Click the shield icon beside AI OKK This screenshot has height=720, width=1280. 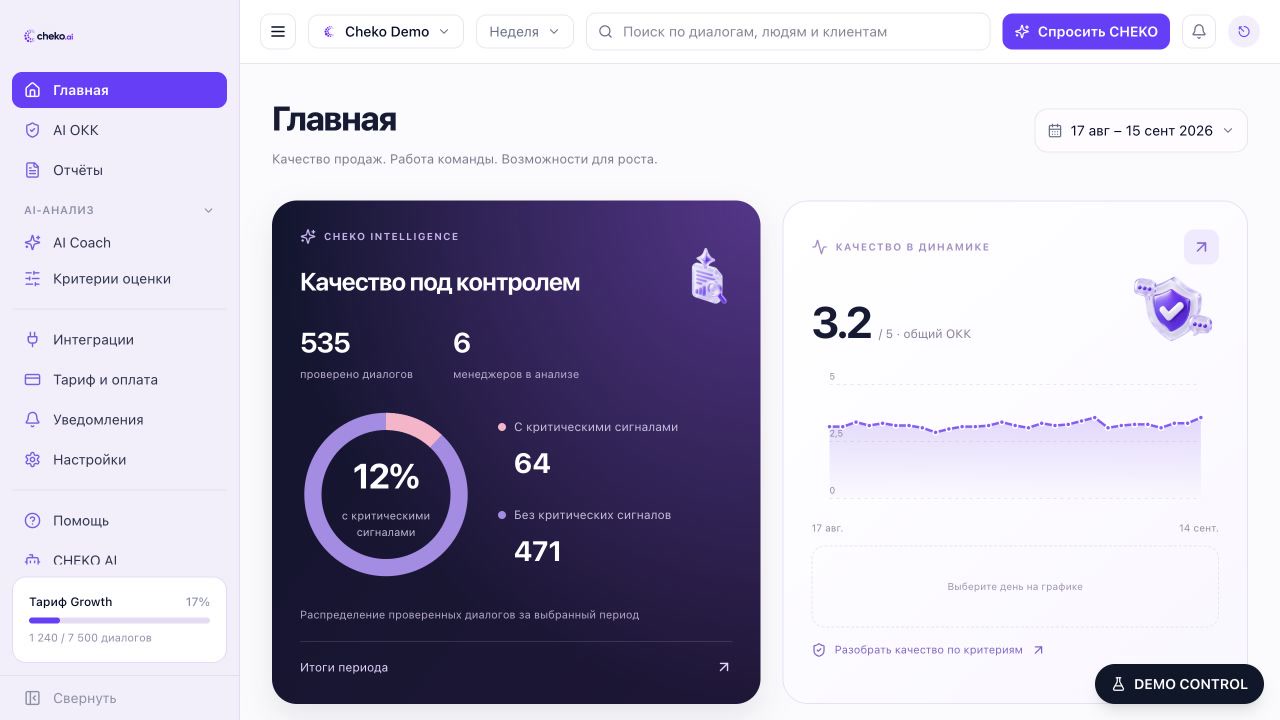click(x=32, y=130)
